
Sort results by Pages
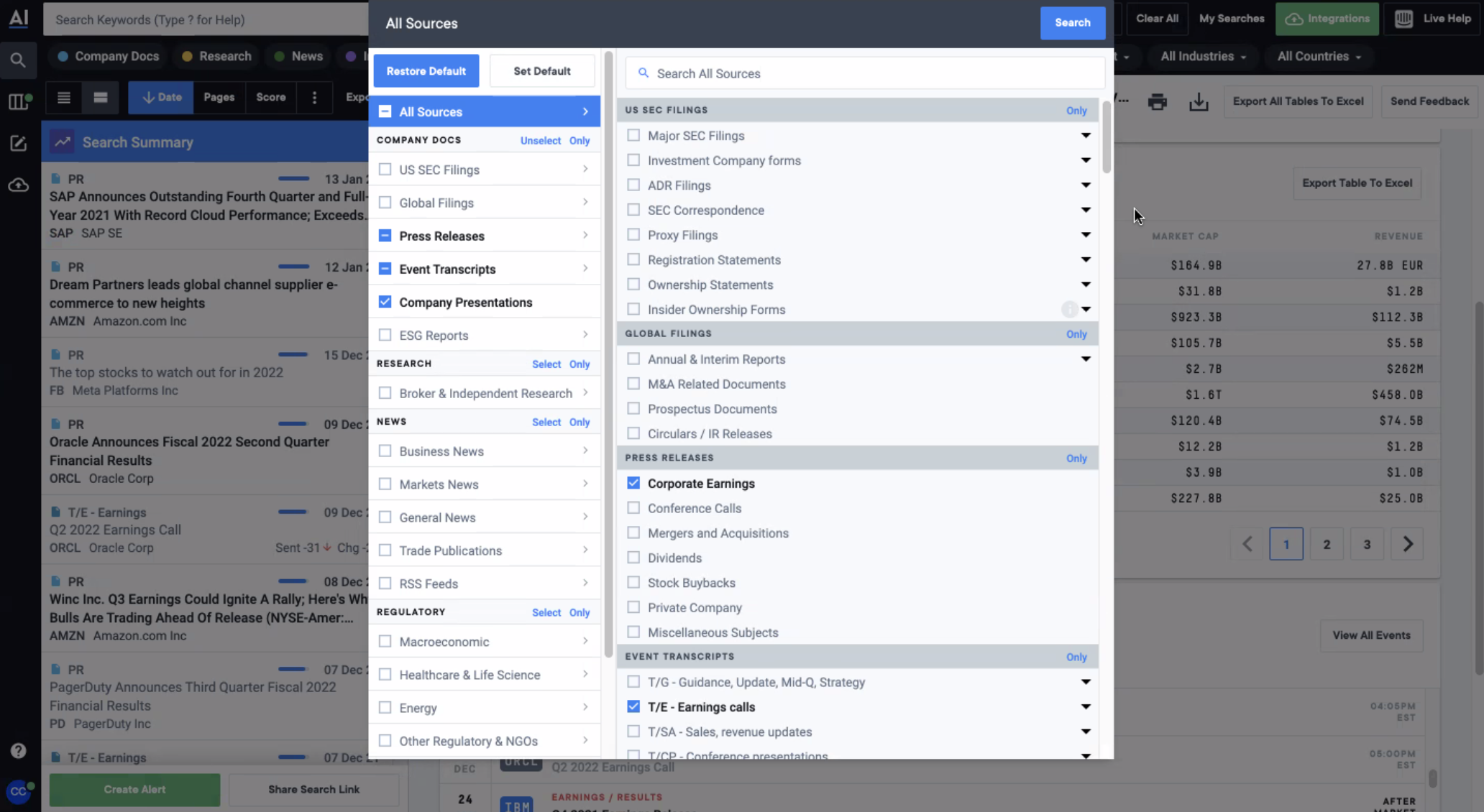[219, 97]
